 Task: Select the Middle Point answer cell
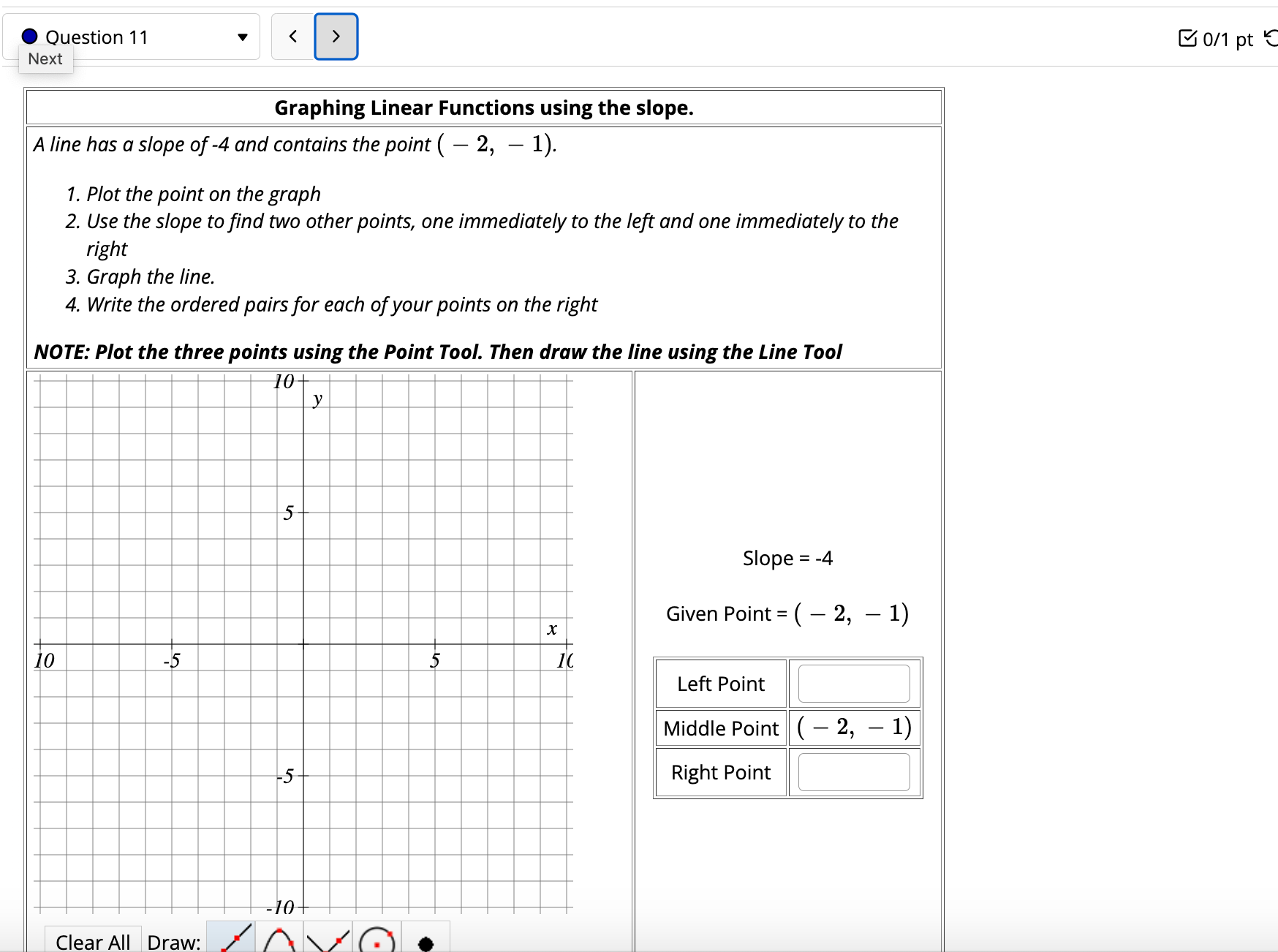(854, 728)
